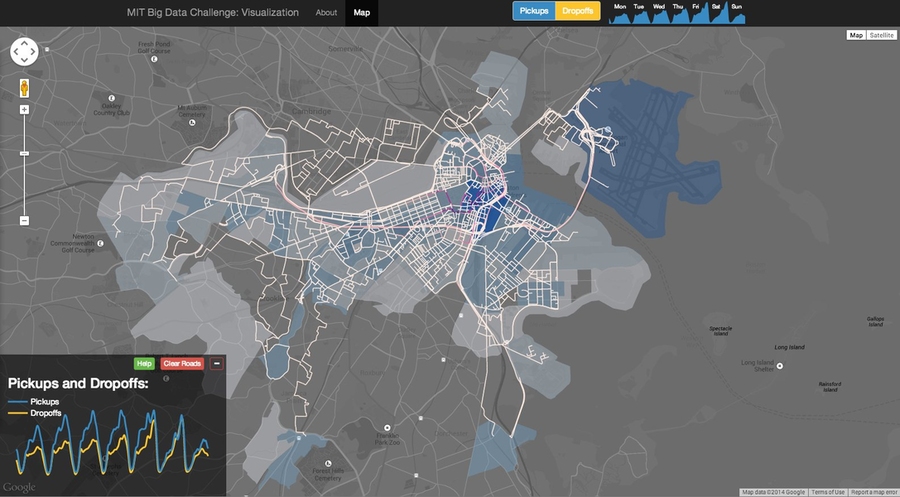This screenshot has width=900, height=497.
Task: Click the pan right arrow on map control
Action: point(34,53)
